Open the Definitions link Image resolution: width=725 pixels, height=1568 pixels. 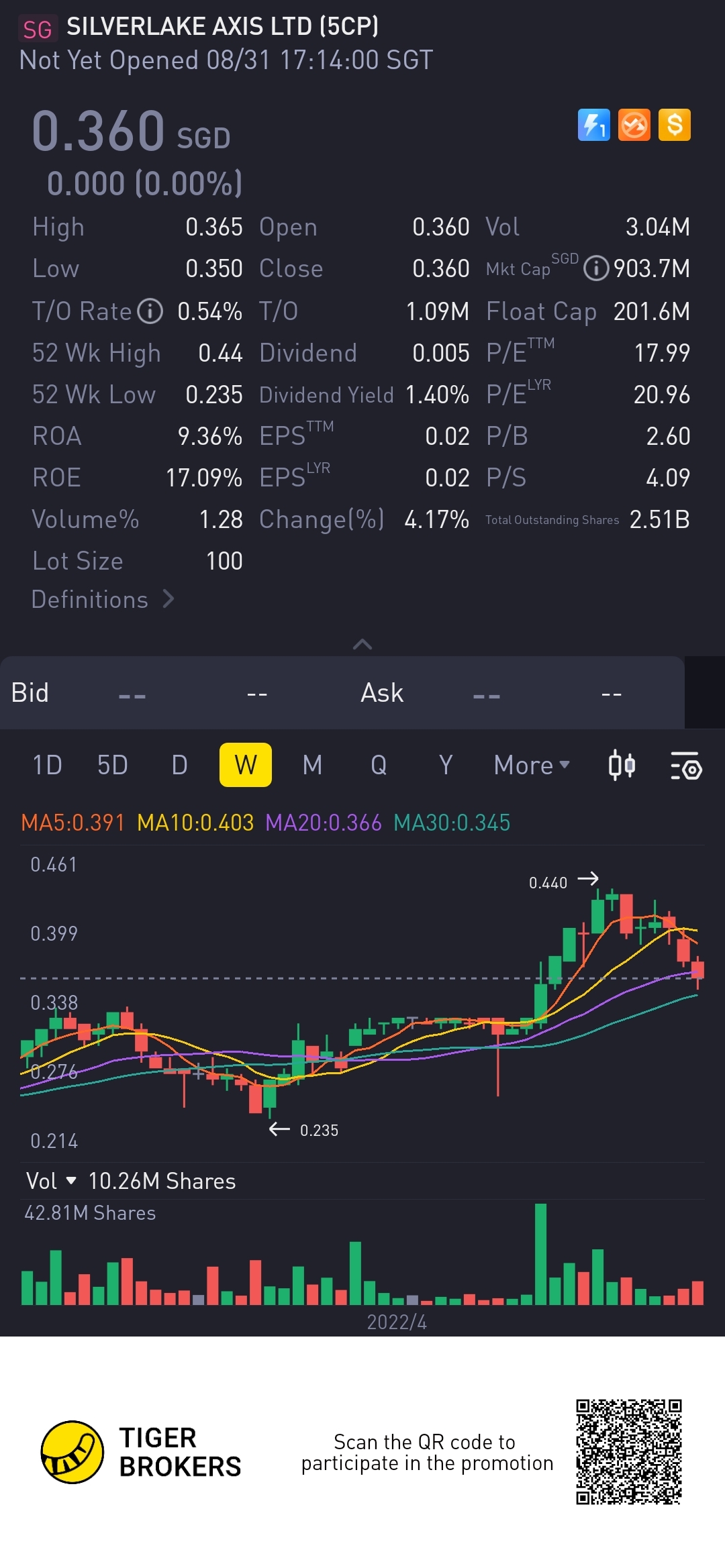point(103,599)
